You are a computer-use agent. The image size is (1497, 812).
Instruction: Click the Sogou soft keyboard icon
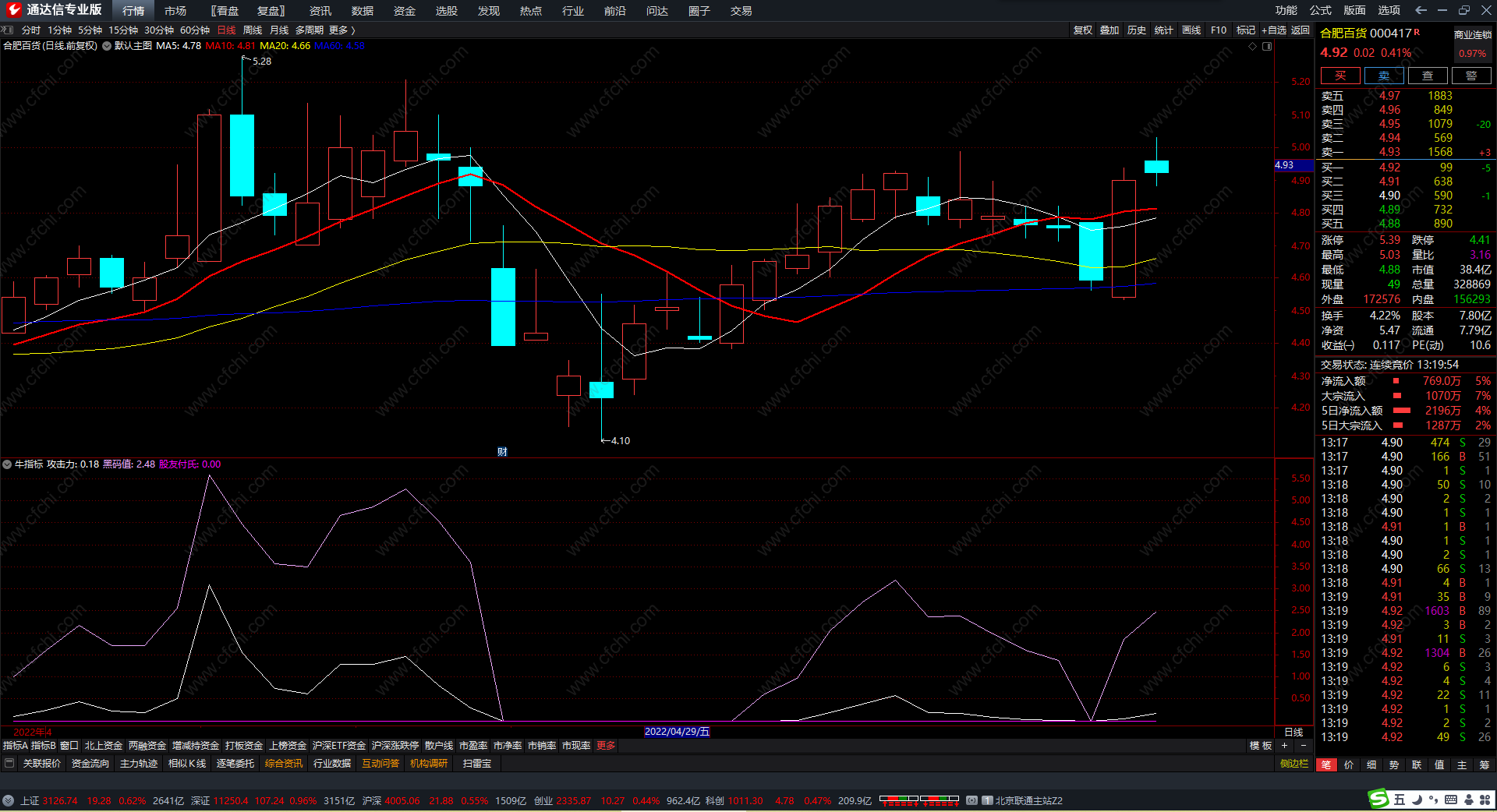[x=1451, y=800]
